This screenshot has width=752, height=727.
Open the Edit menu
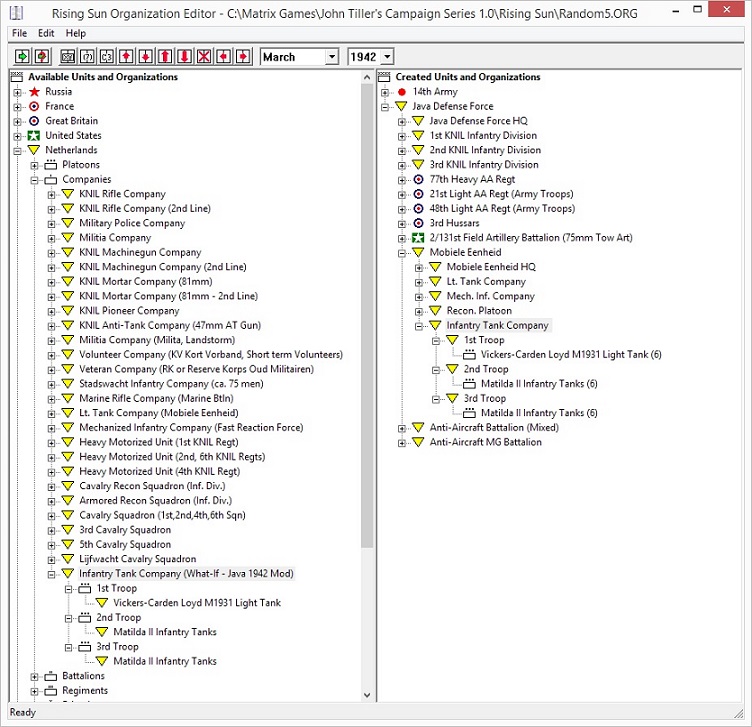click(46, 33)
